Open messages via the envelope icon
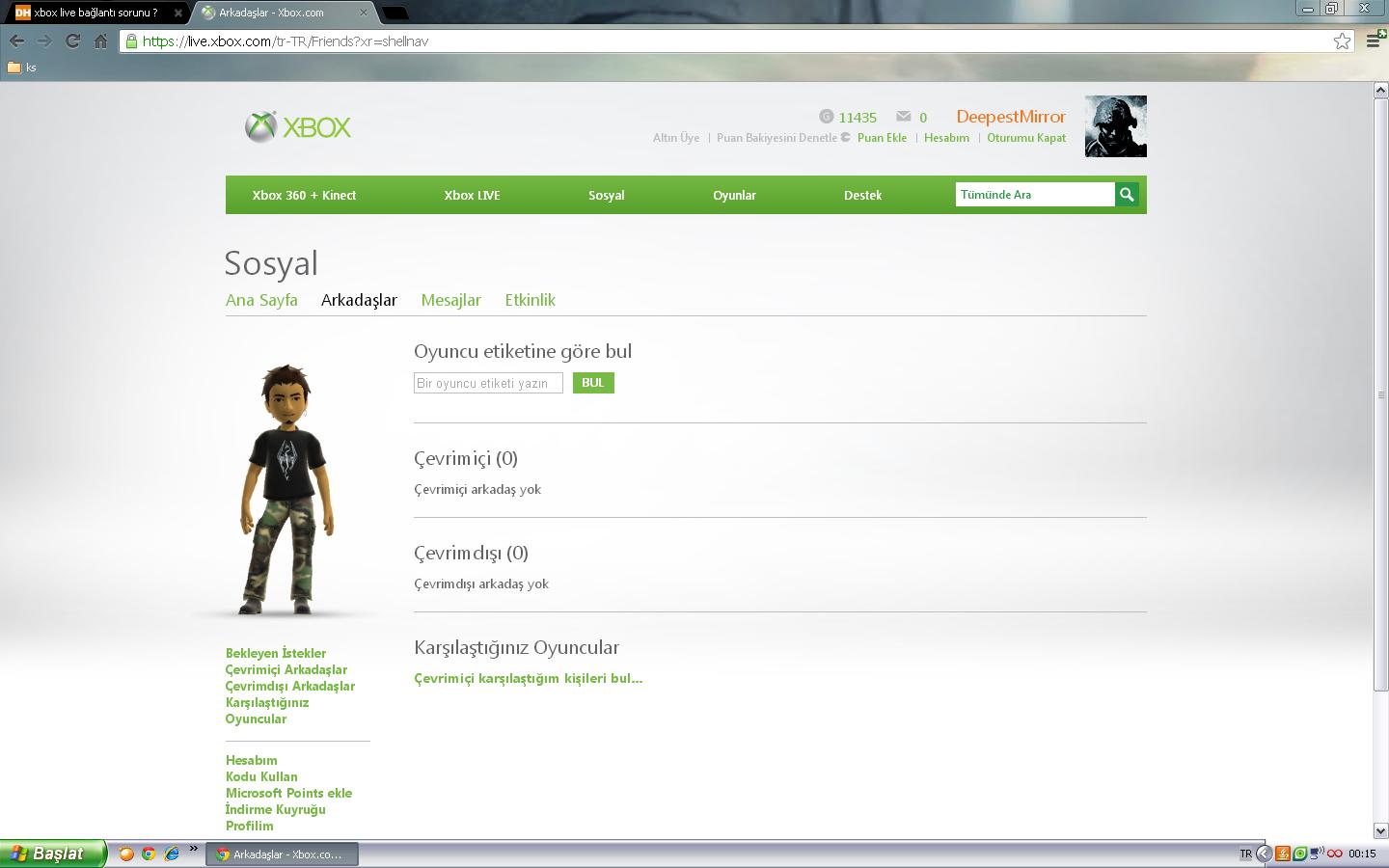Viewport: 1389px width, 868px height. click(903, 117)
